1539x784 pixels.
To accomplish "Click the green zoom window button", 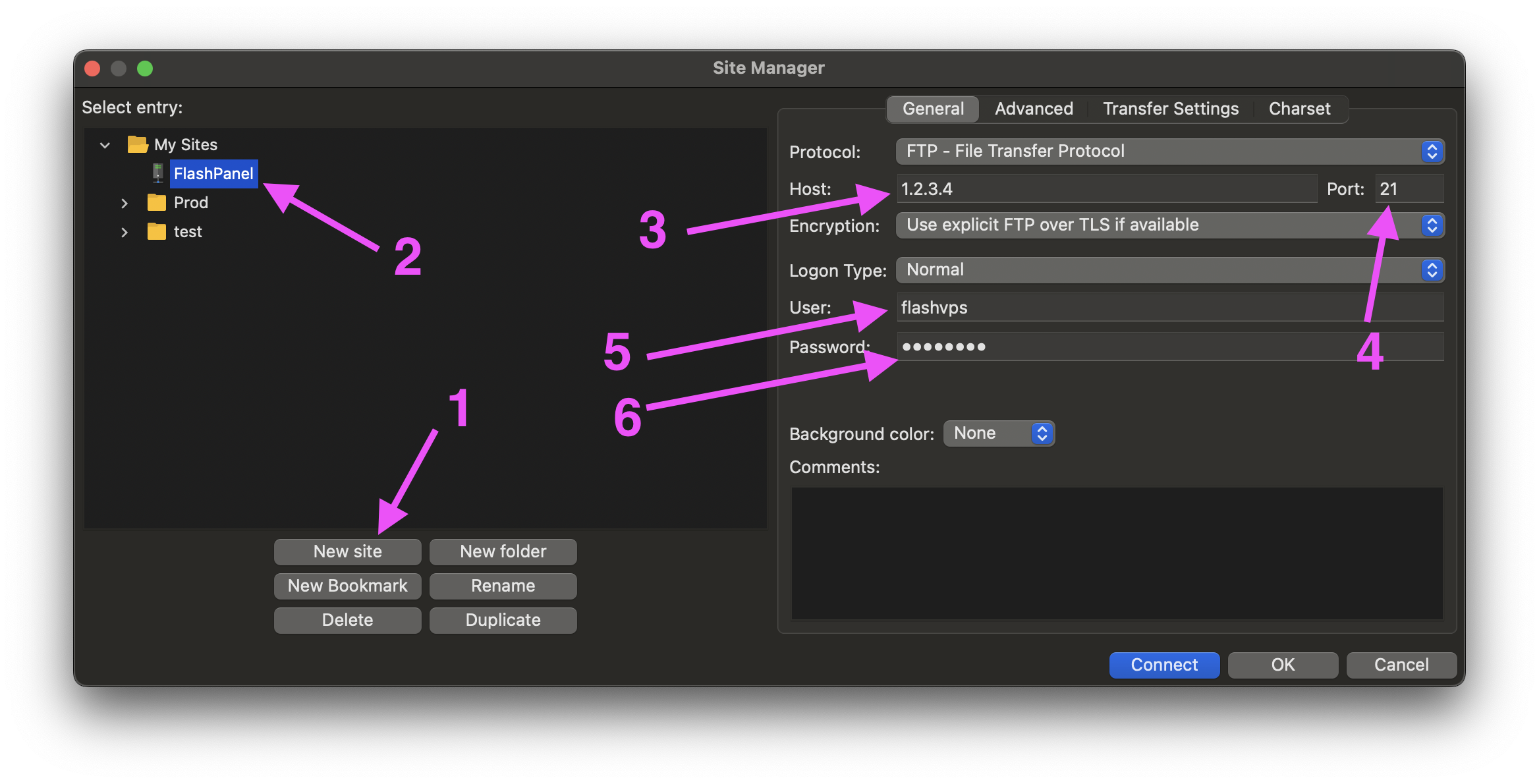I will click(145, 69).
